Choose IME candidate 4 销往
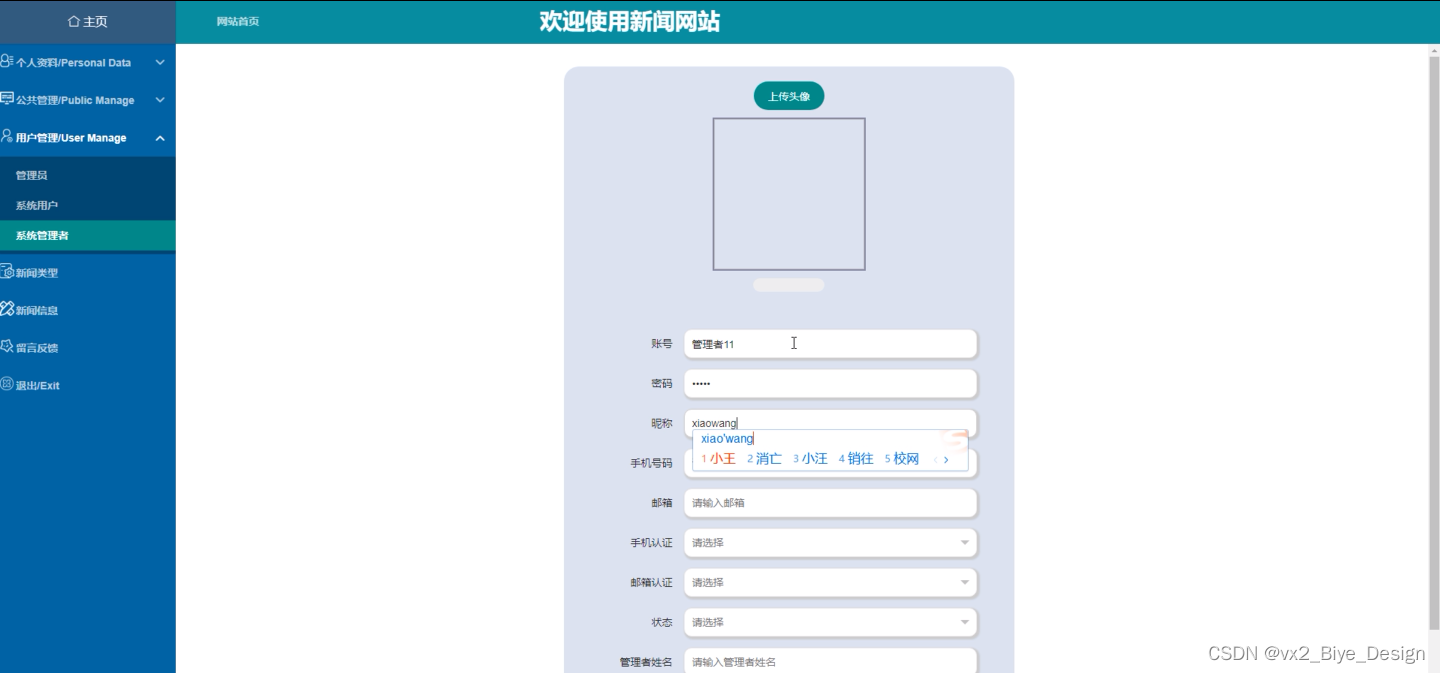This screenshot has height=673, width=1440. point(856,459)
